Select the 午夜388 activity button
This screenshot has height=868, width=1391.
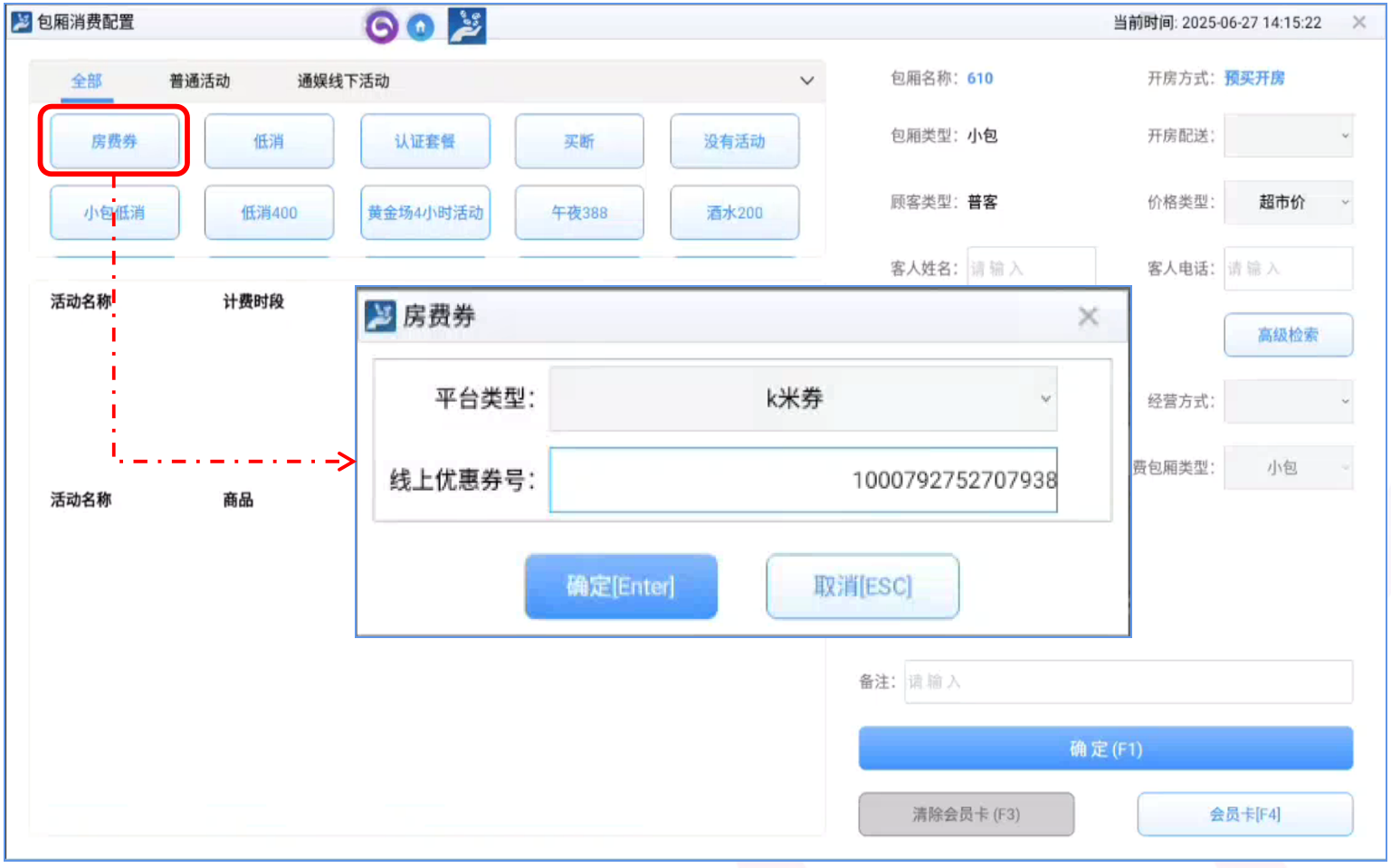click(579, 213)
